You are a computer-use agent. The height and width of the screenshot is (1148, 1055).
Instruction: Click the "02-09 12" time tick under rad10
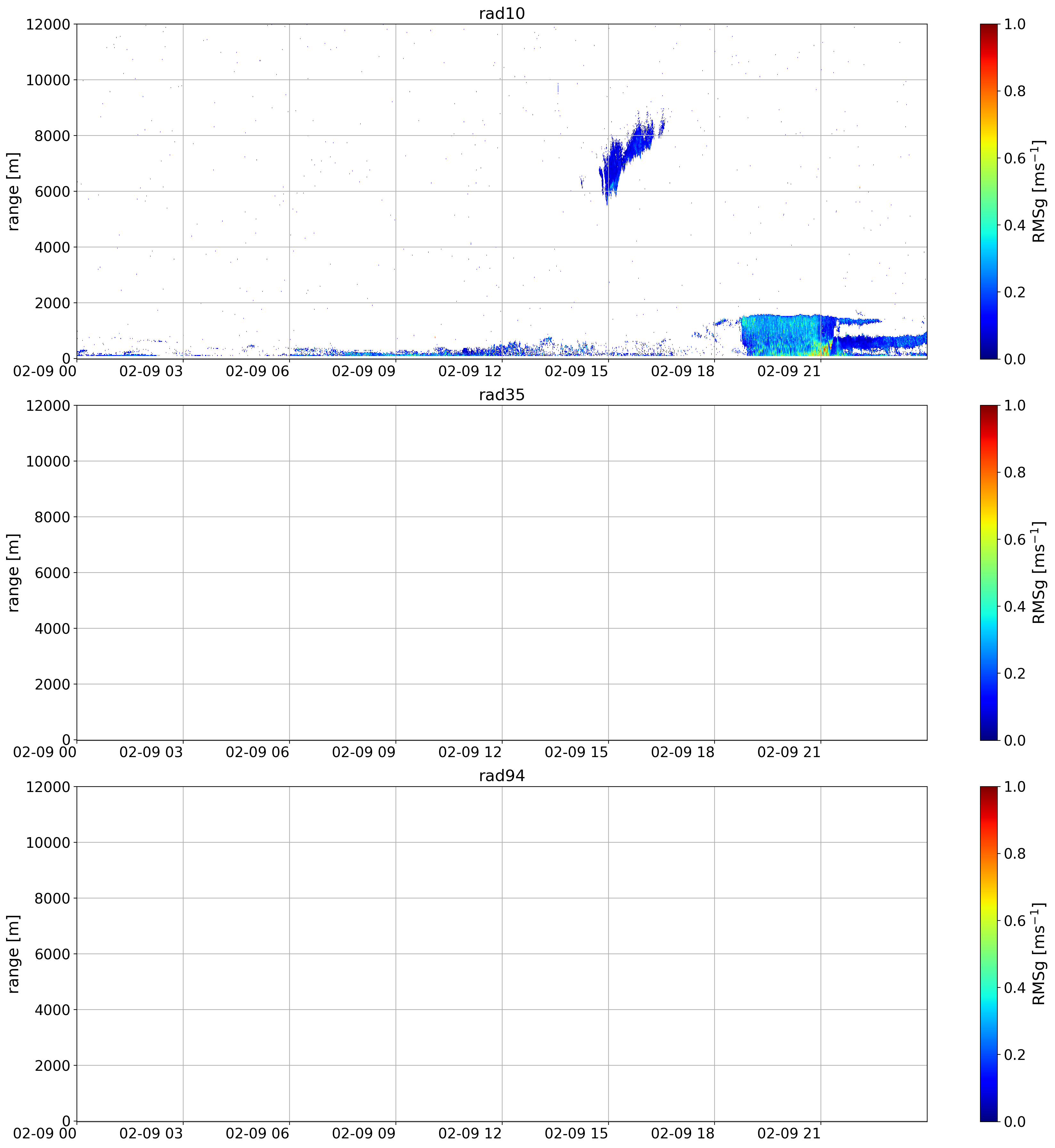coord(470,371)
